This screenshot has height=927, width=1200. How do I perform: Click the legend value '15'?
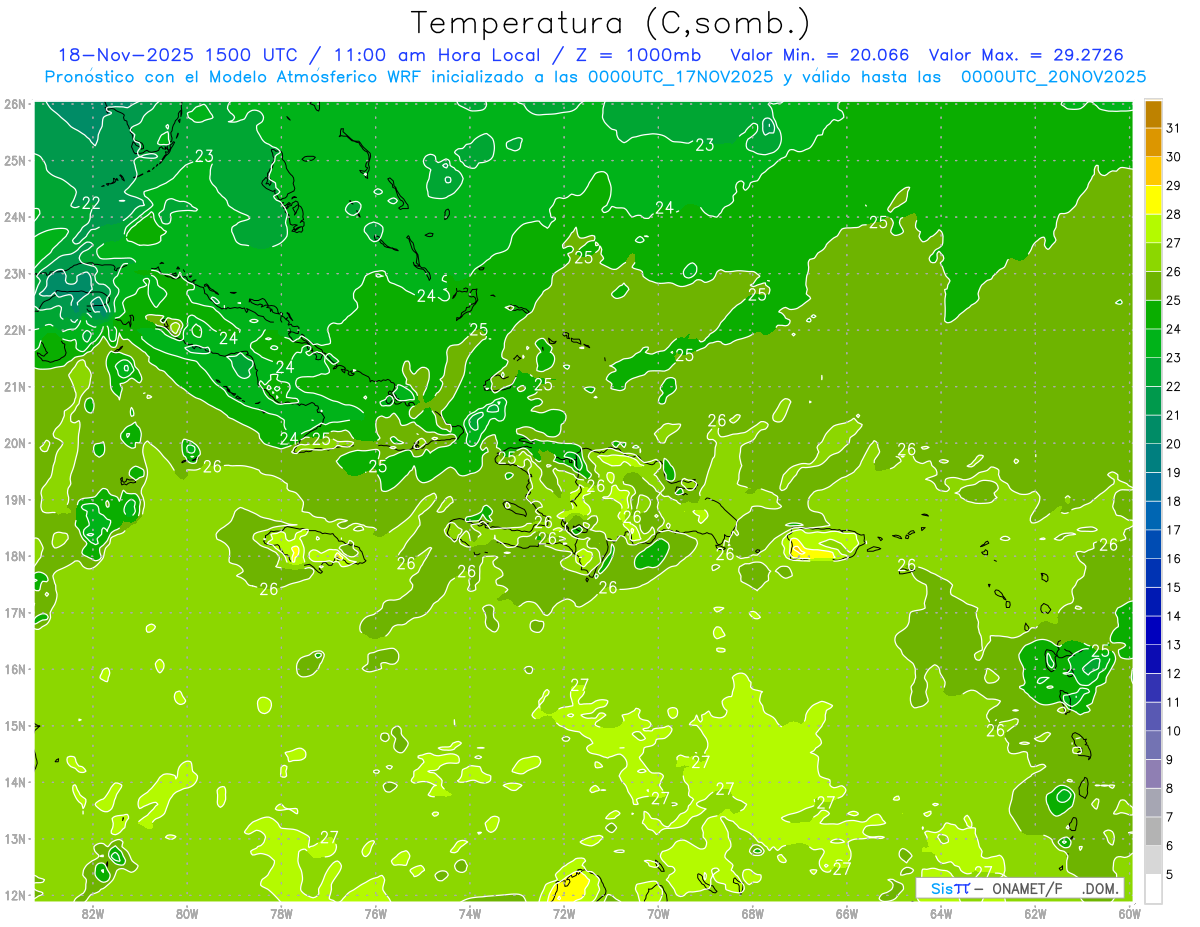1173,587
